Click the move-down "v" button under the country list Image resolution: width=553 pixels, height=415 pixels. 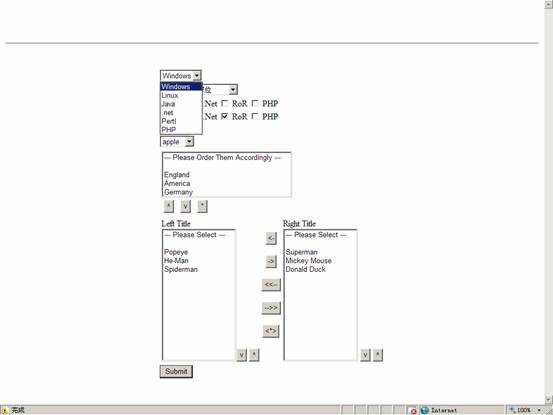pos(186,206)
